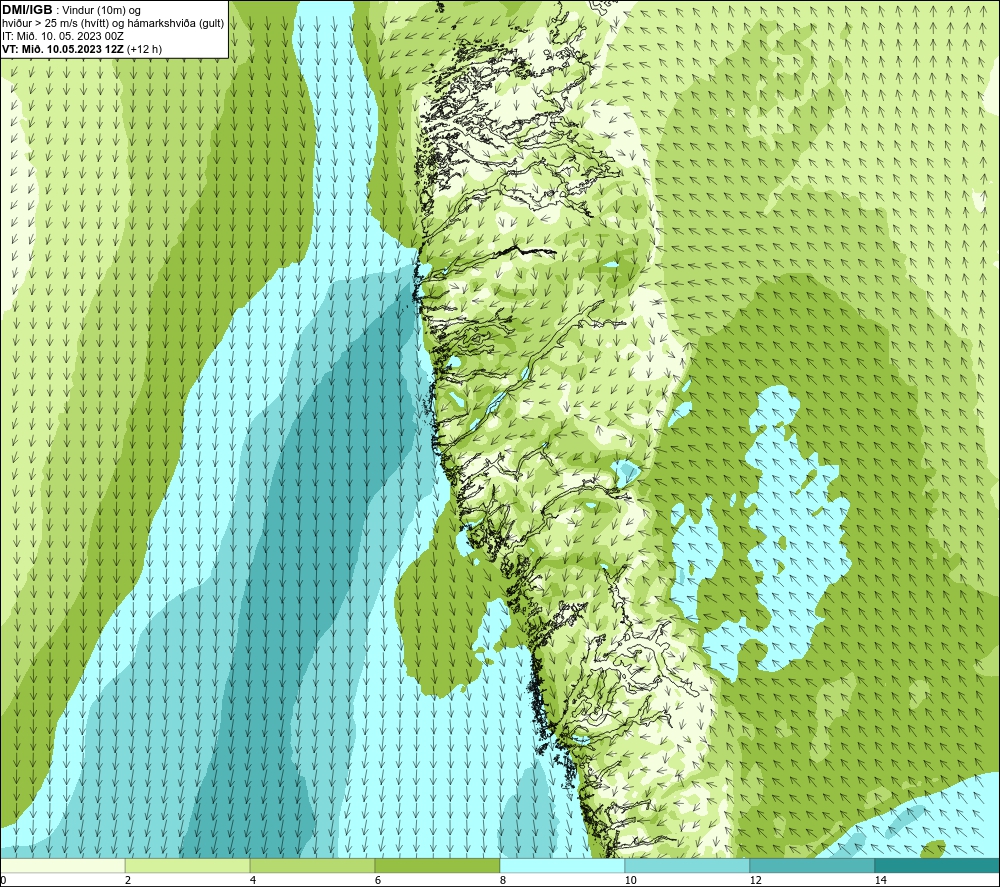This screenshot has height=887, width=1000.
Task: Click the 10-12 m/s cyan legend swatch
Action: (x=688, y=866)
